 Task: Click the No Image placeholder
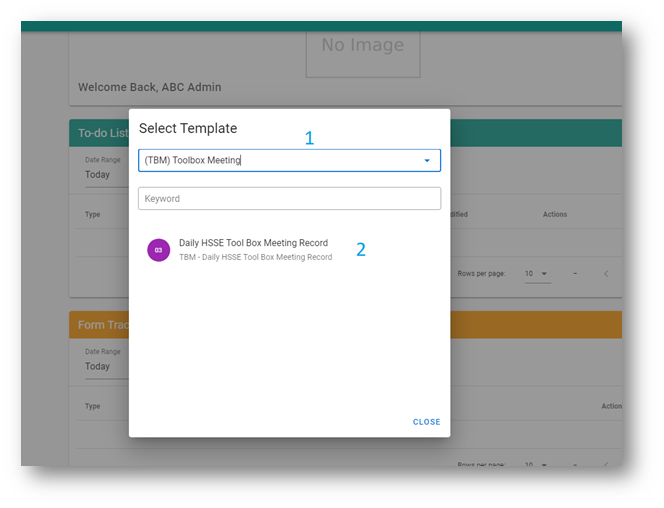[x=363, y=54]
